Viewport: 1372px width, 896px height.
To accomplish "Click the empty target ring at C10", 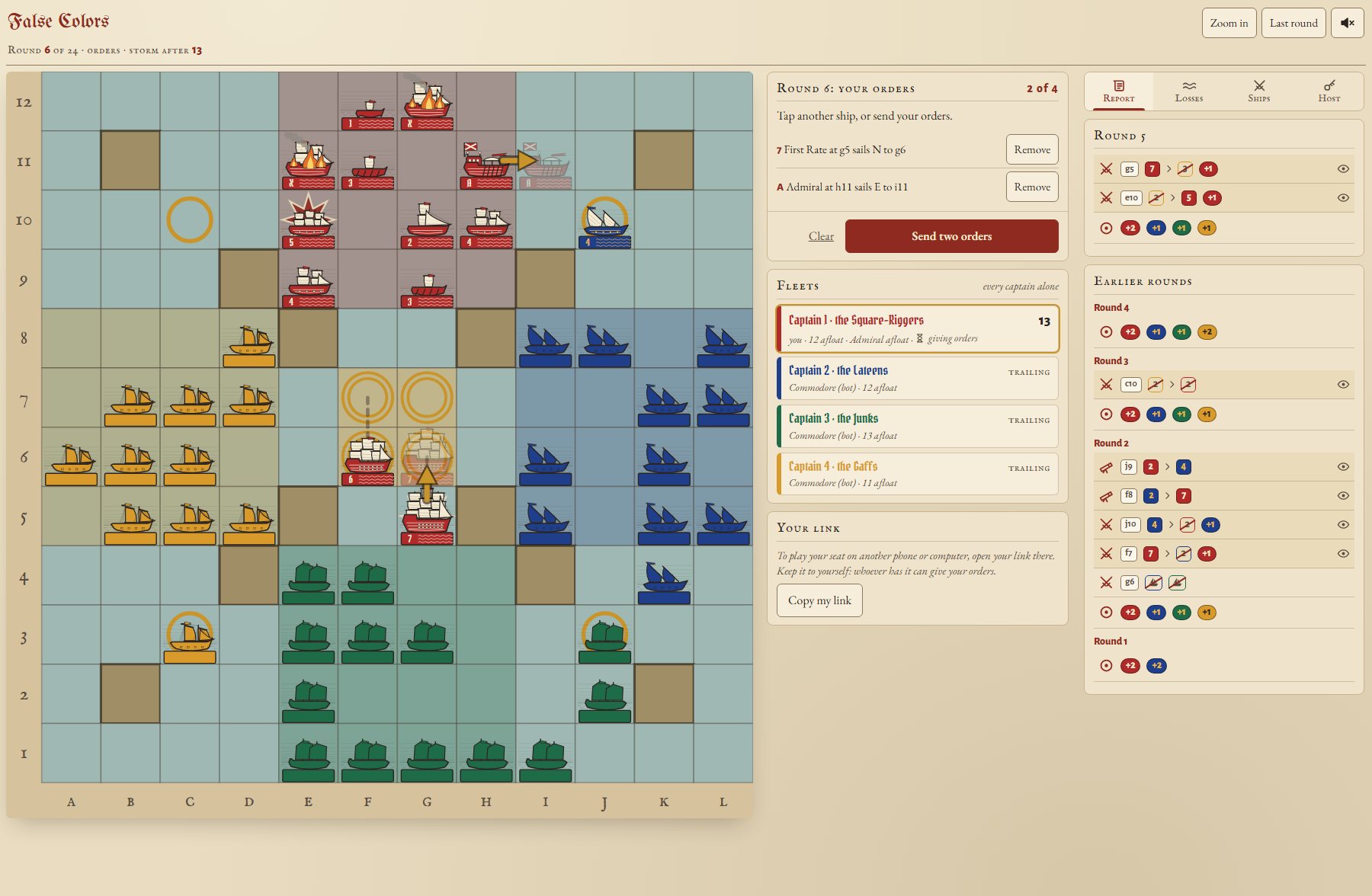I will [x=190, y=219].
